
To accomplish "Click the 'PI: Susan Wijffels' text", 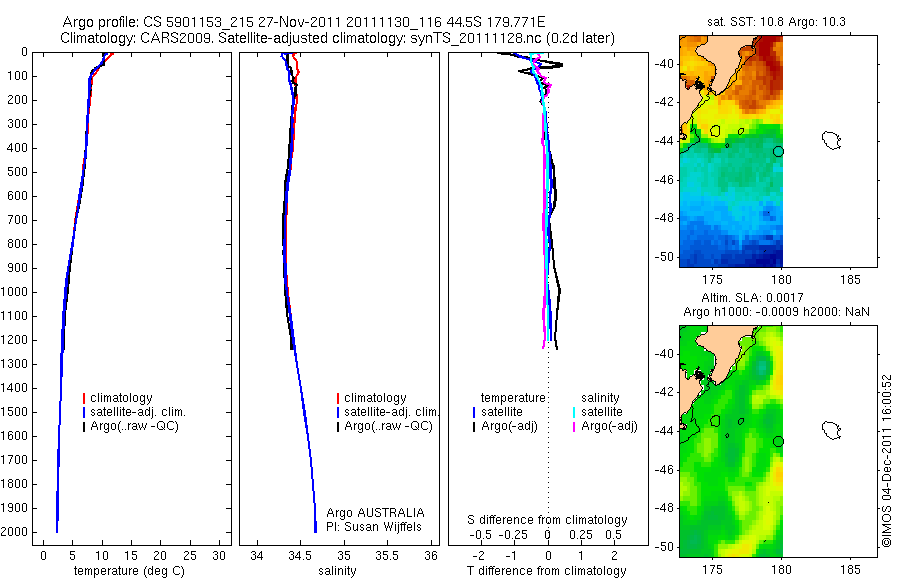I will tap(374, 527).
